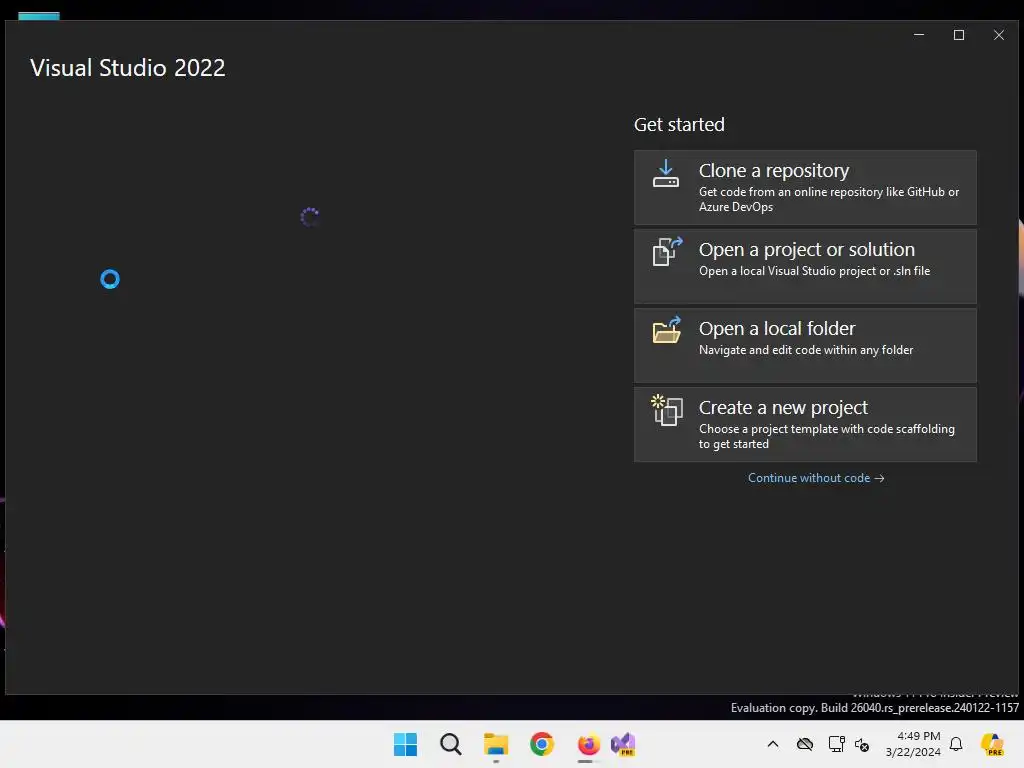Start Create a new project
1024x768 pixels.
805,424
